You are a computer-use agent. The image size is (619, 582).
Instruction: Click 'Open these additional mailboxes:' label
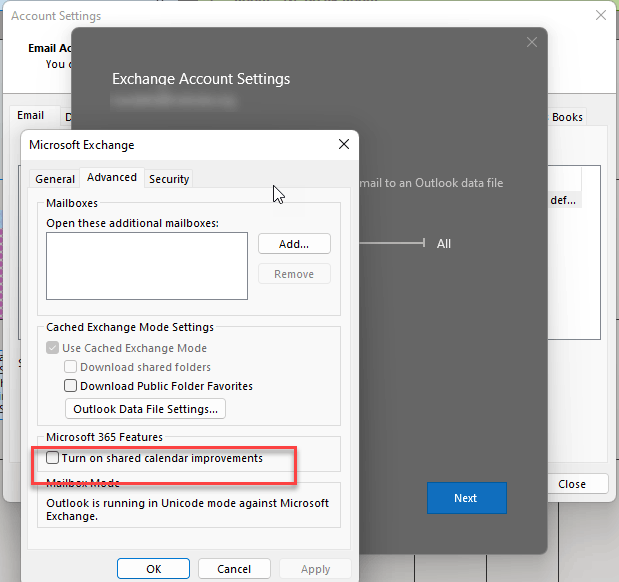click(132, 223)
